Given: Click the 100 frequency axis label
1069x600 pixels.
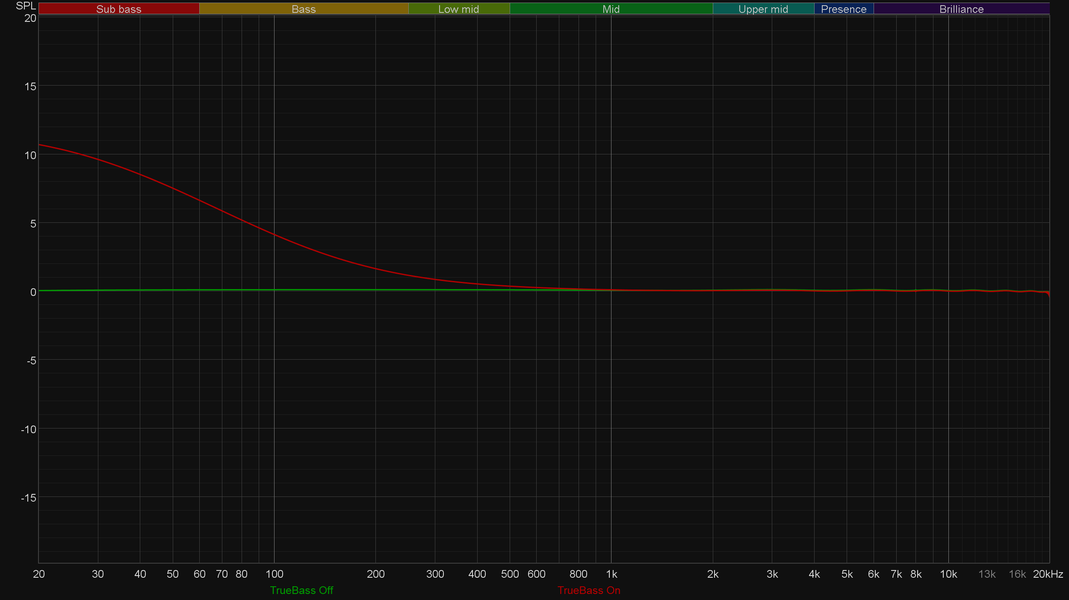Looking at the screenshot, I should pyautogui.click(x=274, y=575).
